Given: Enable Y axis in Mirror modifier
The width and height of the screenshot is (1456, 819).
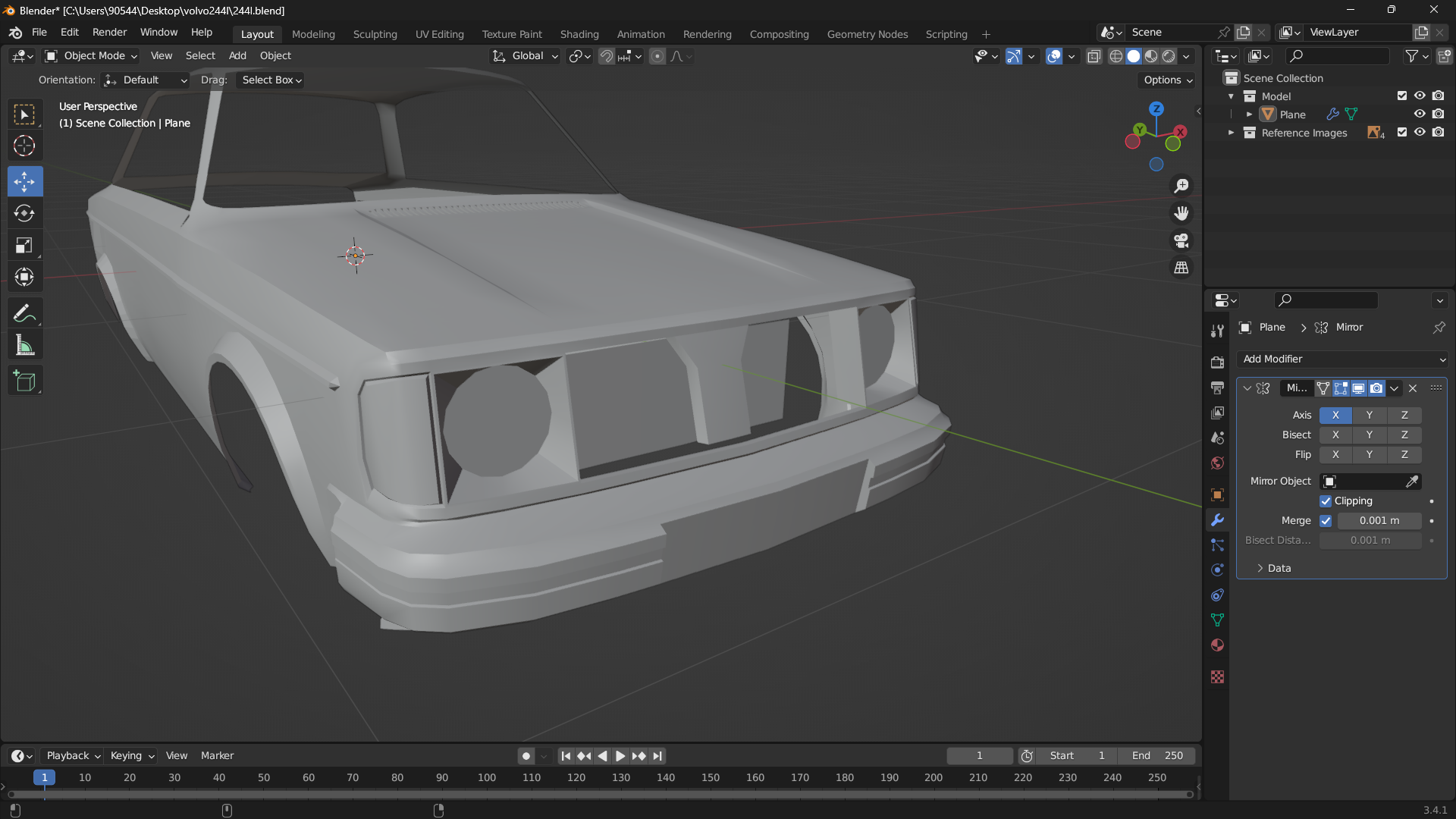Looking at the screenshot, I should pyautogui.click(x=1369, y=416).
